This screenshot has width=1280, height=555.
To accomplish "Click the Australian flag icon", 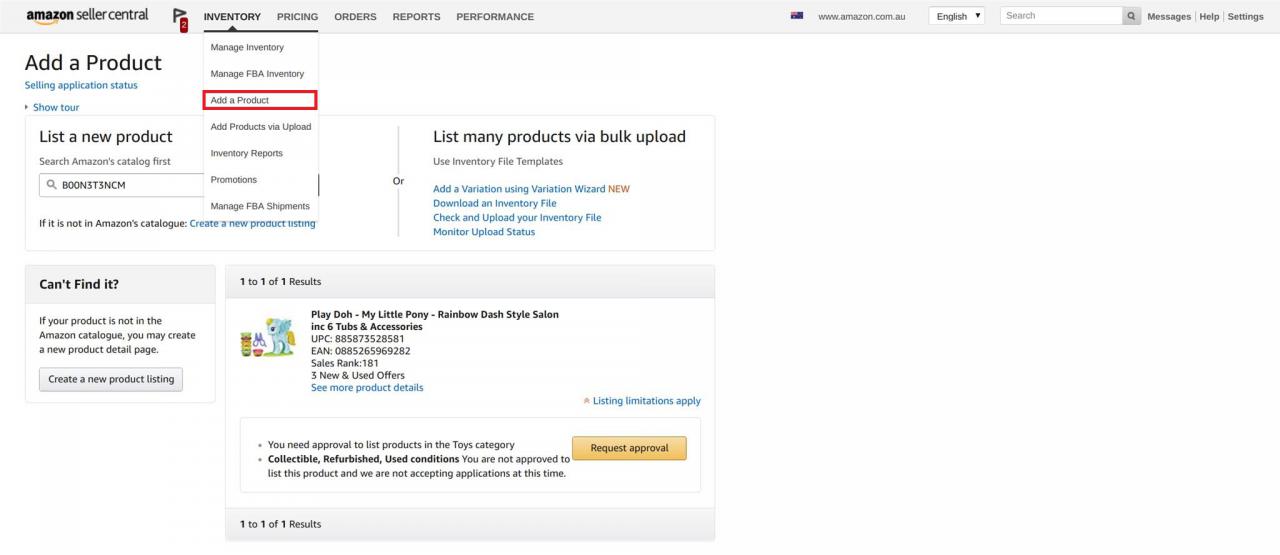I will (797, 16).
